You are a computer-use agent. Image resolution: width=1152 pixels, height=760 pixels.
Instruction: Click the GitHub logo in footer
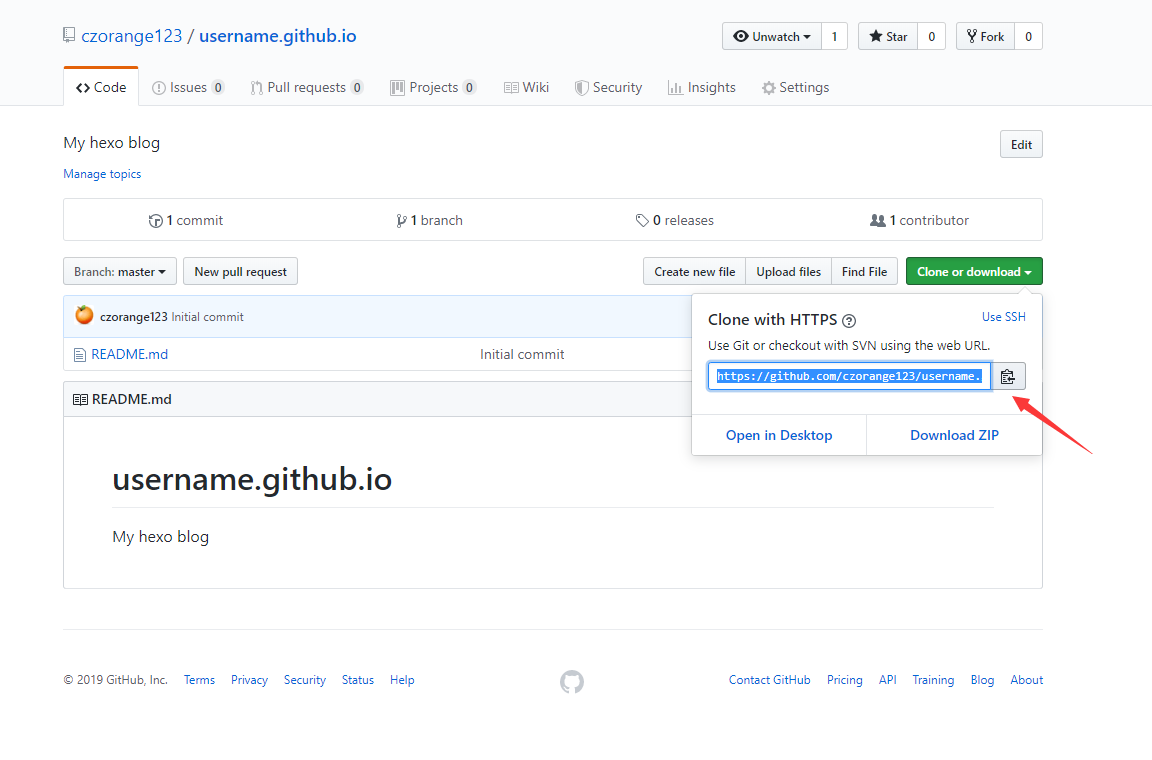[x=572, y=682]
